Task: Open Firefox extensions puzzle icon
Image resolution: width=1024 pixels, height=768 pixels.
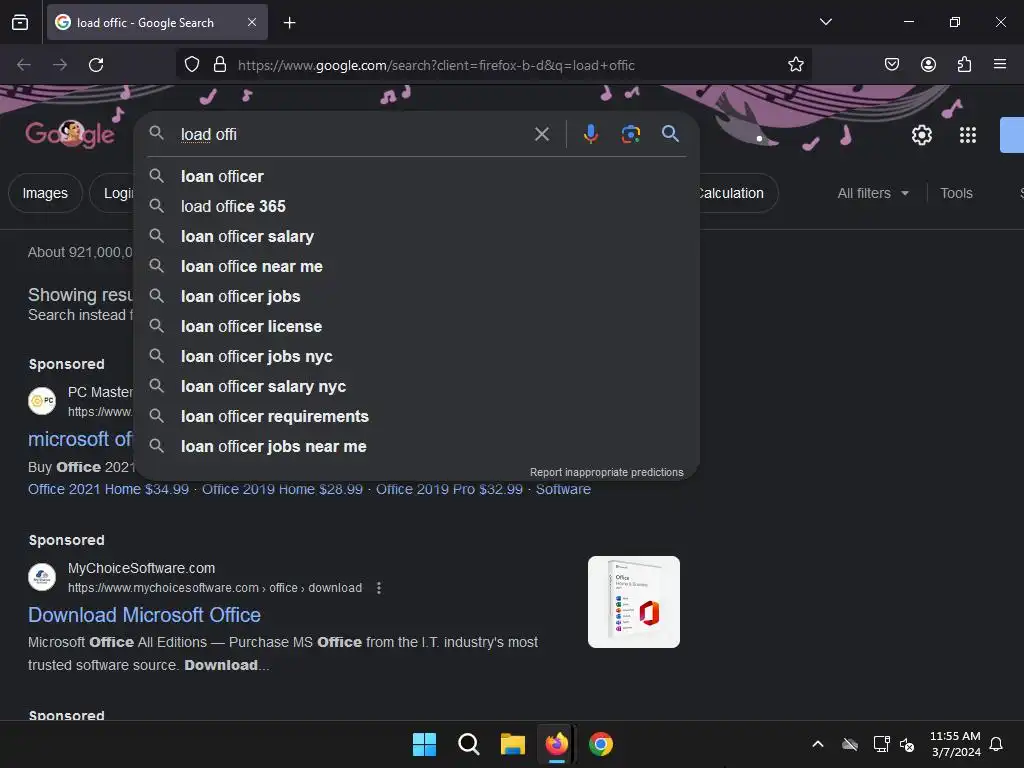Action: click(964, 65)
